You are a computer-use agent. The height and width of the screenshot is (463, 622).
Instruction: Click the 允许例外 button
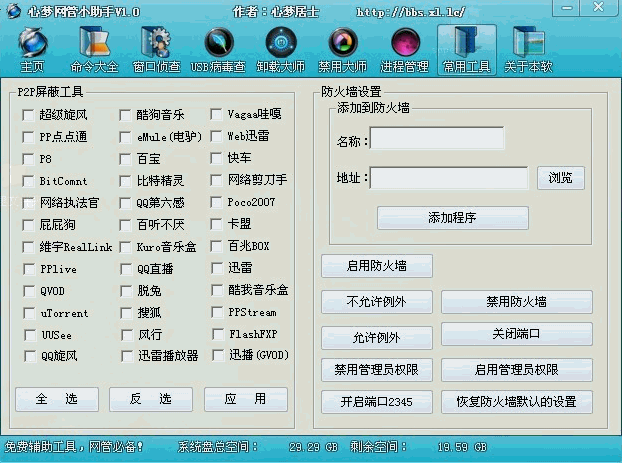[x=377, y=338]
